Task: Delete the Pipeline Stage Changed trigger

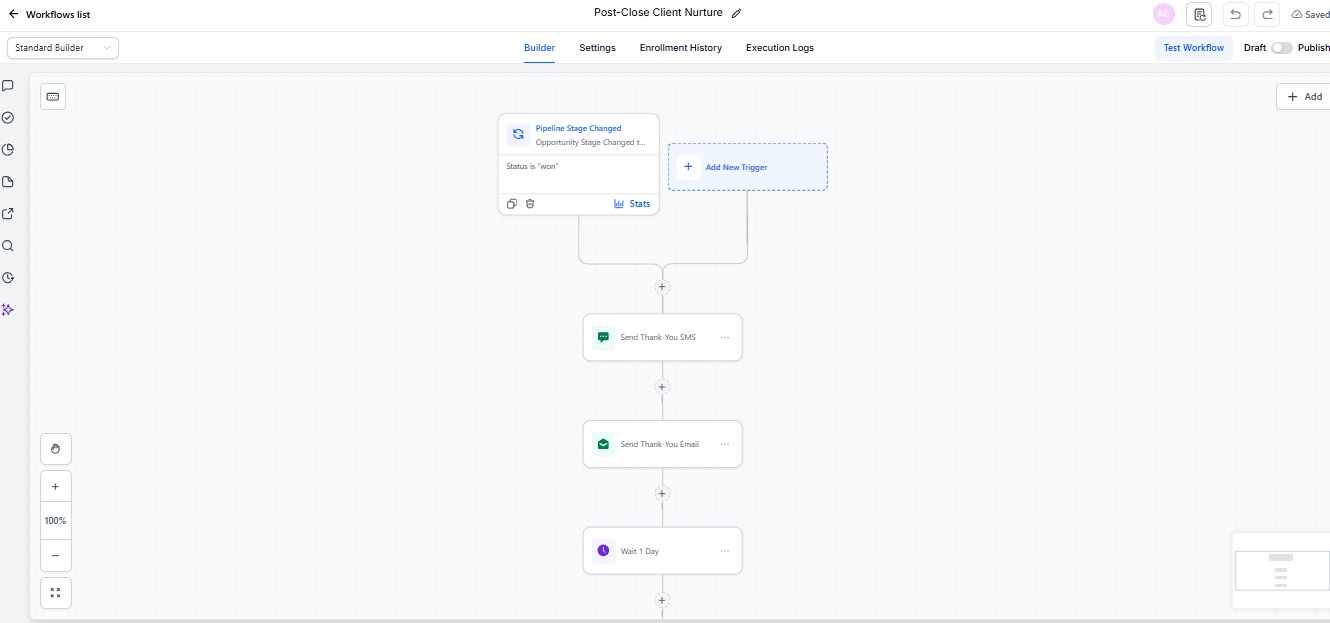Action: point(530,204)
